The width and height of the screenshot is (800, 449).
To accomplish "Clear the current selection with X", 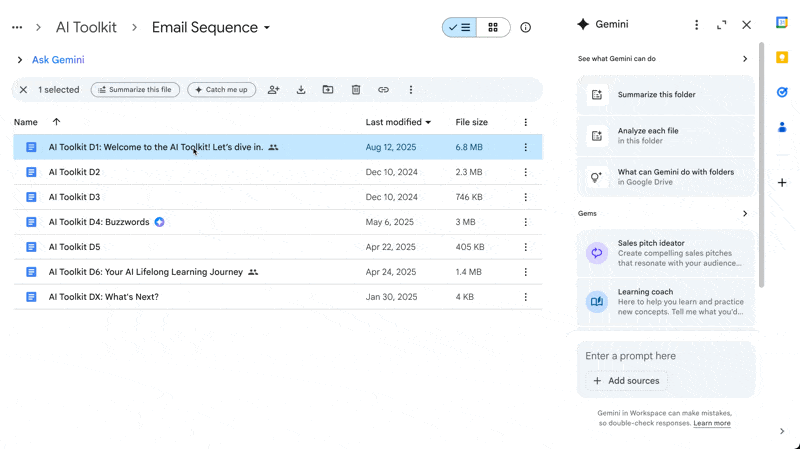I will point(23,90).
